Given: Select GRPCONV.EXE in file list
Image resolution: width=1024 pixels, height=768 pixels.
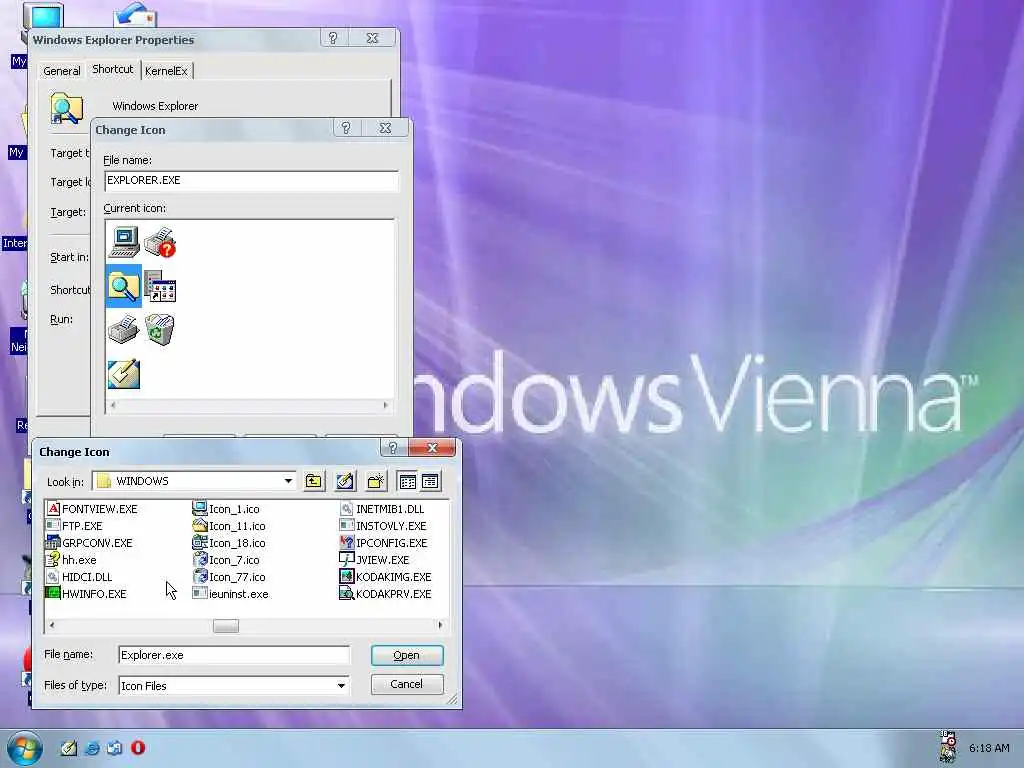Looking at the screenshot, I should click(x=89, y=543).
